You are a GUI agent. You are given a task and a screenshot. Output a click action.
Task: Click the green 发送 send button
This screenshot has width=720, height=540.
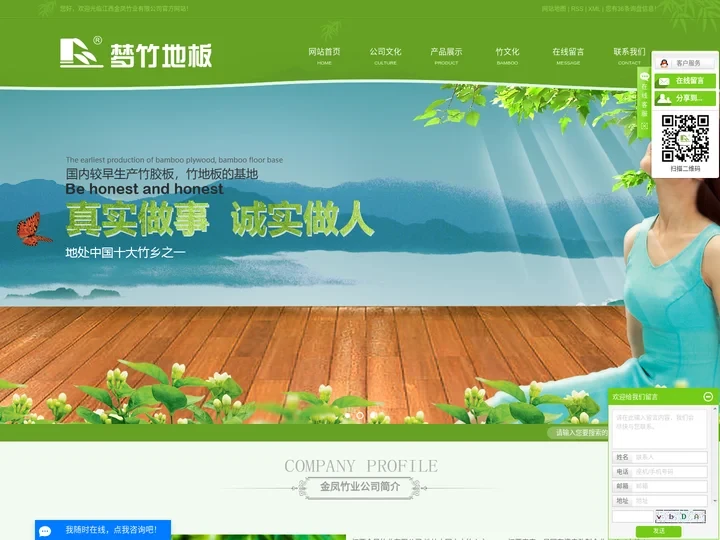(x=658, y=531)
